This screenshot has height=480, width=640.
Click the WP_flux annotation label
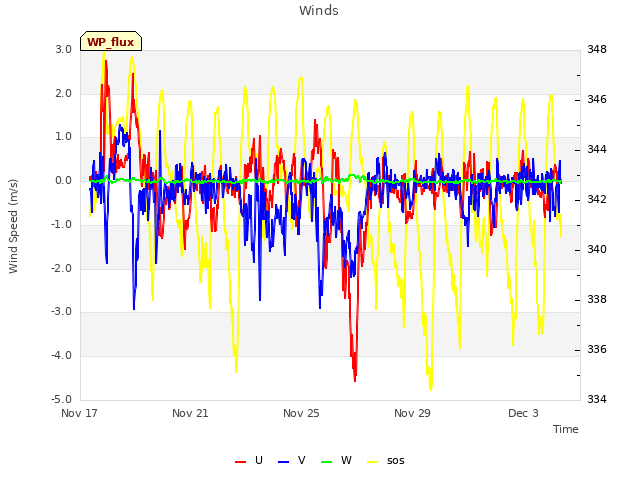pos(111,42)
